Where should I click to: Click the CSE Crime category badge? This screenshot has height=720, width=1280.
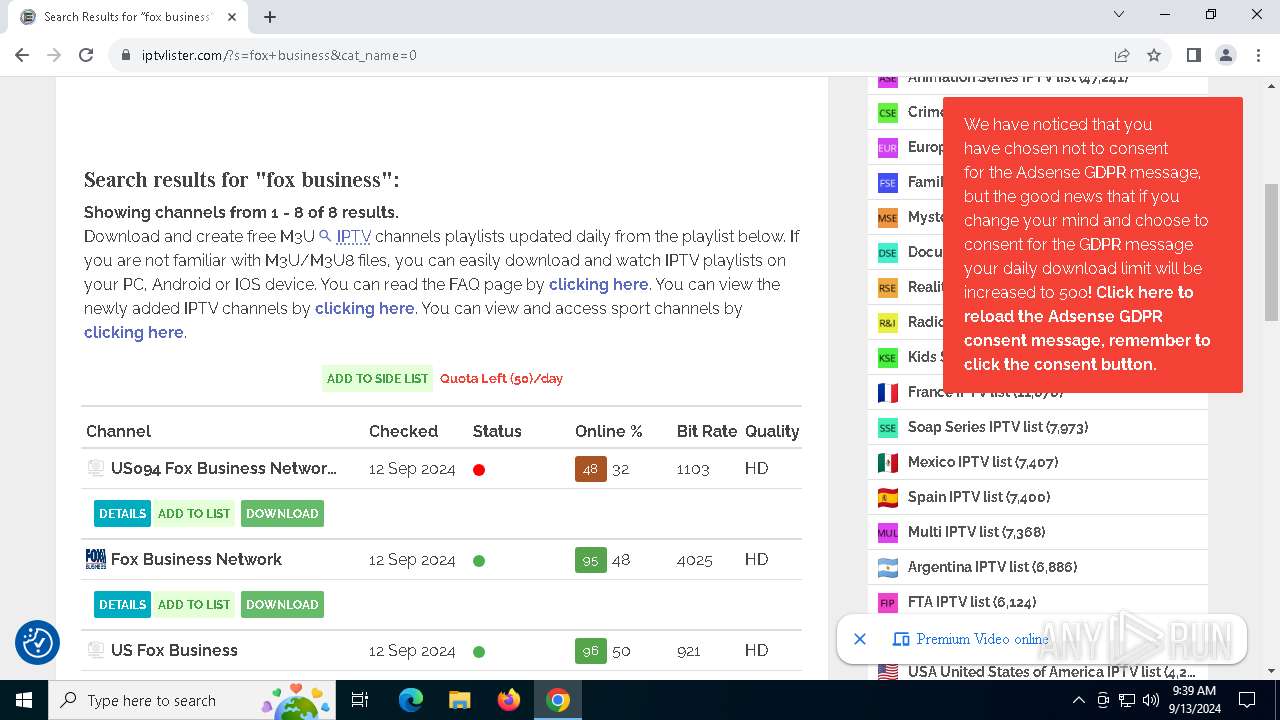click(x=887, y=113)
